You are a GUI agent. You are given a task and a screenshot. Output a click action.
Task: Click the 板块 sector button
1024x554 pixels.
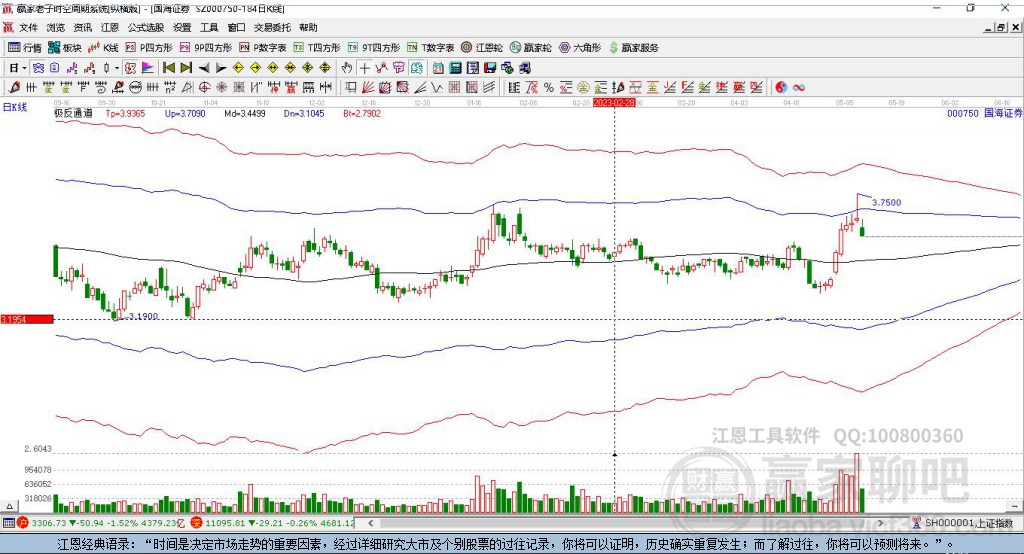coord(65,48)
